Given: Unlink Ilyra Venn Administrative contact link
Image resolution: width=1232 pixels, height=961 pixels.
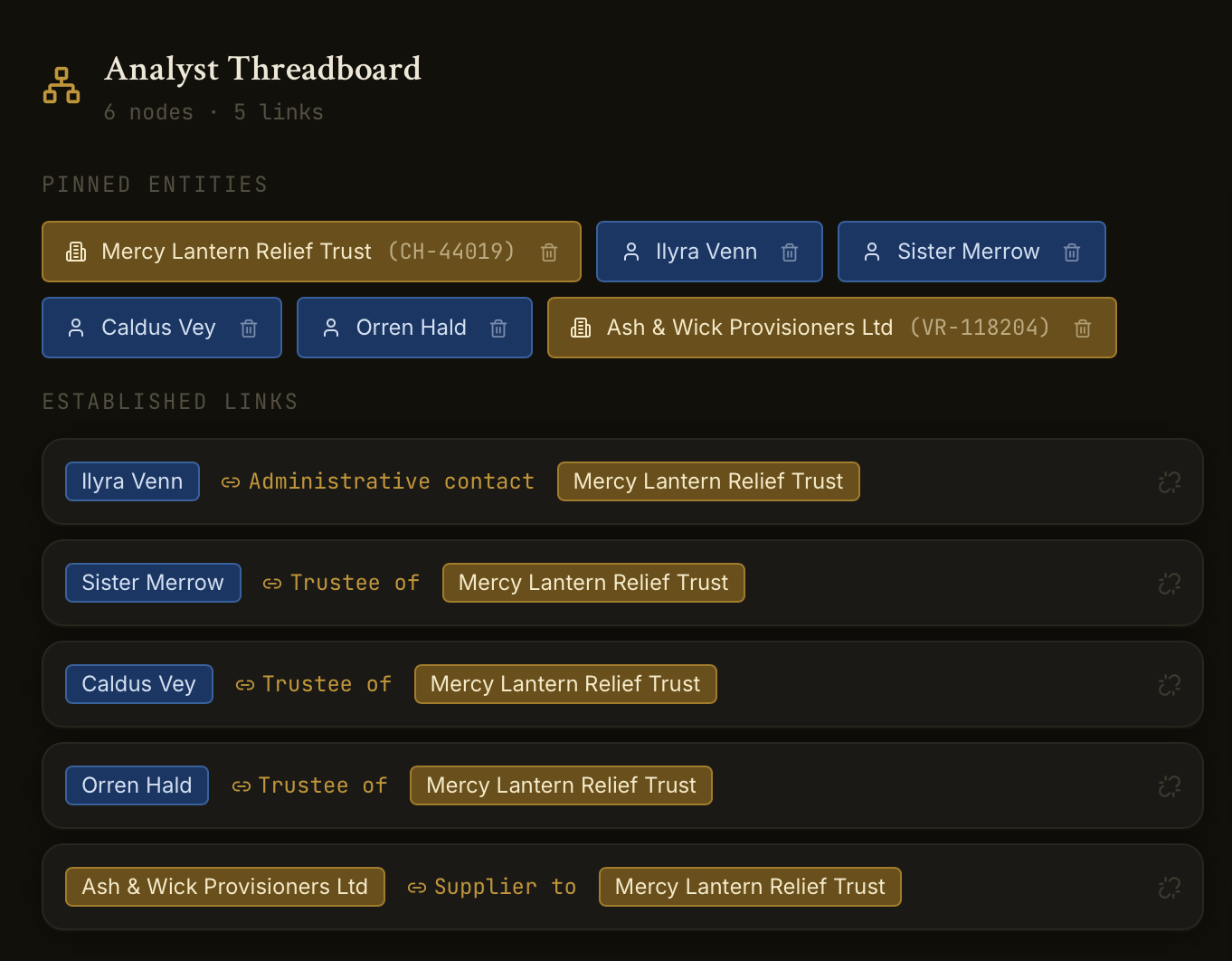Looking at the screenshot, I should (1170, 482).
